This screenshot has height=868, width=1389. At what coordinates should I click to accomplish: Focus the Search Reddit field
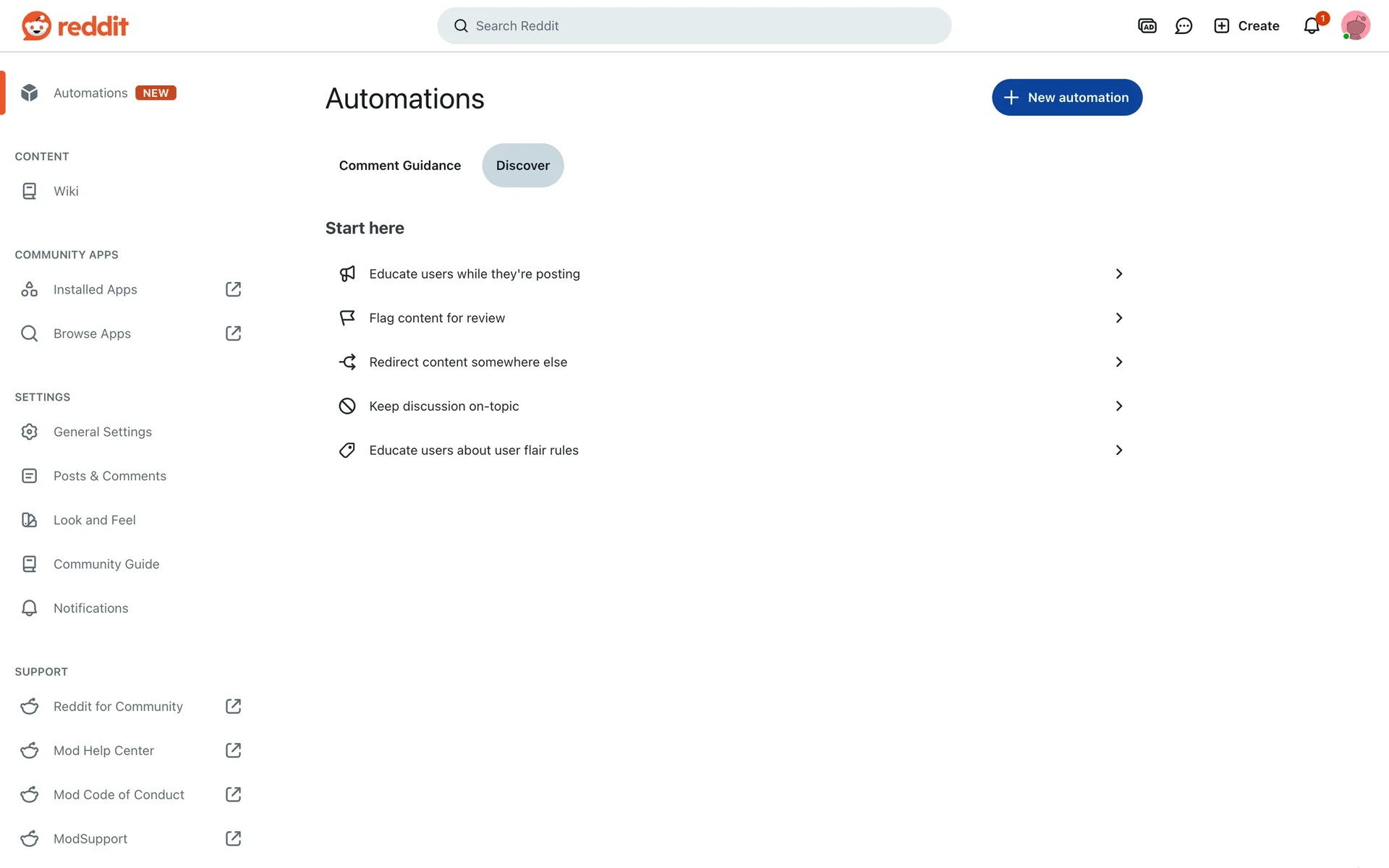(694, 26)
